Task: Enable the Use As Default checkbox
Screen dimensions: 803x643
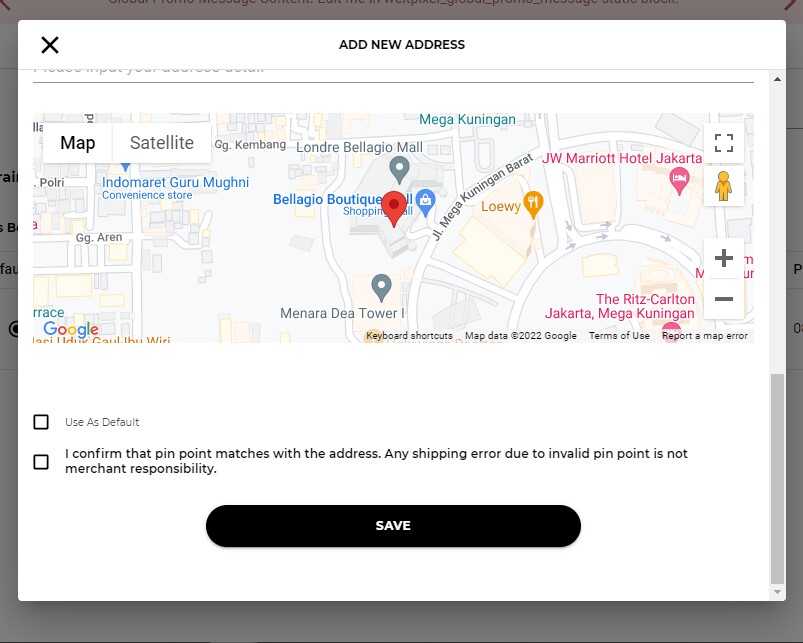Action: click(x=41, y=421)
